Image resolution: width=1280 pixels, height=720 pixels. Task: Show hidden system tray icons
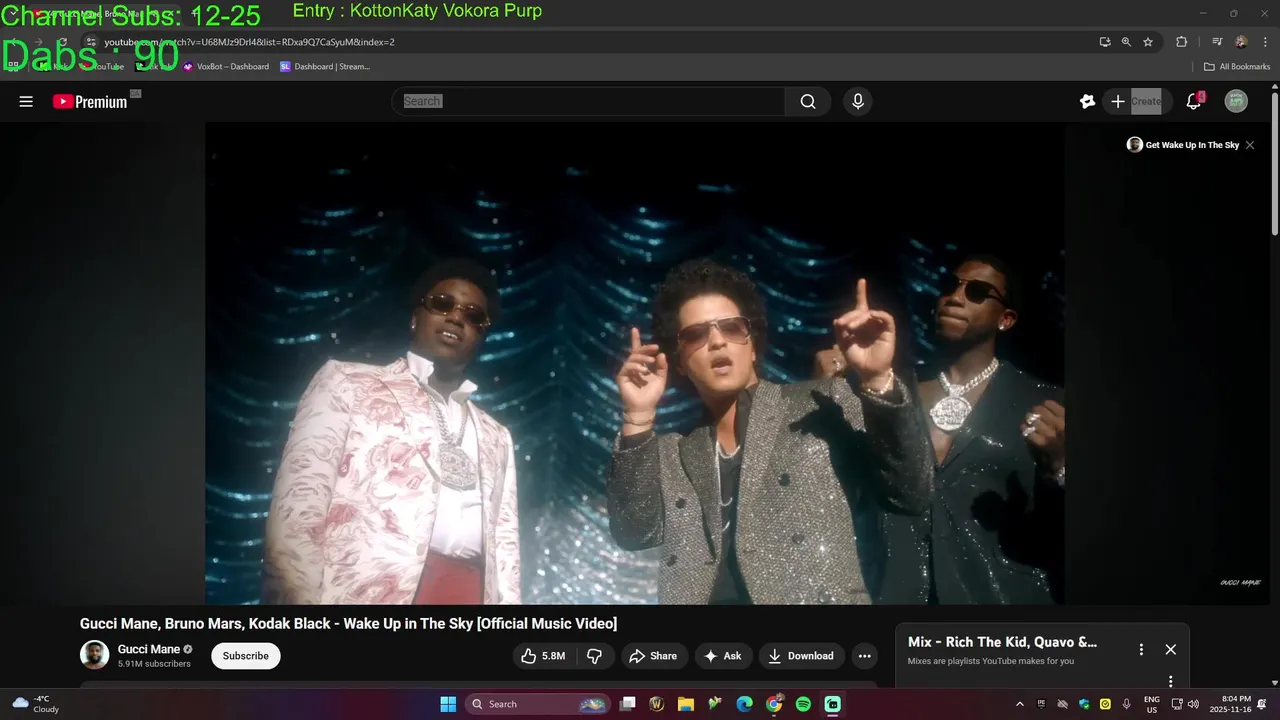[1020, 704]
